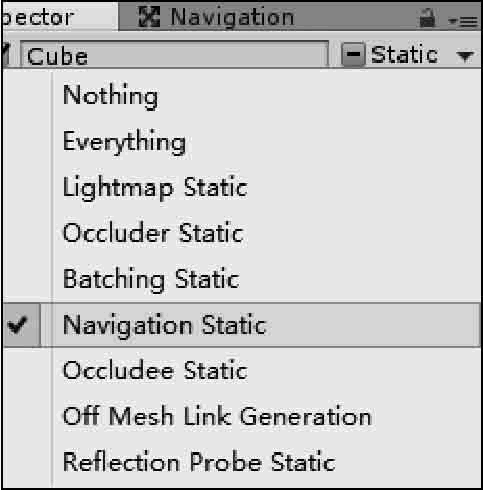483x490 pixels.
Task: Click the Navigation tab icon
Action: (149, 17)
